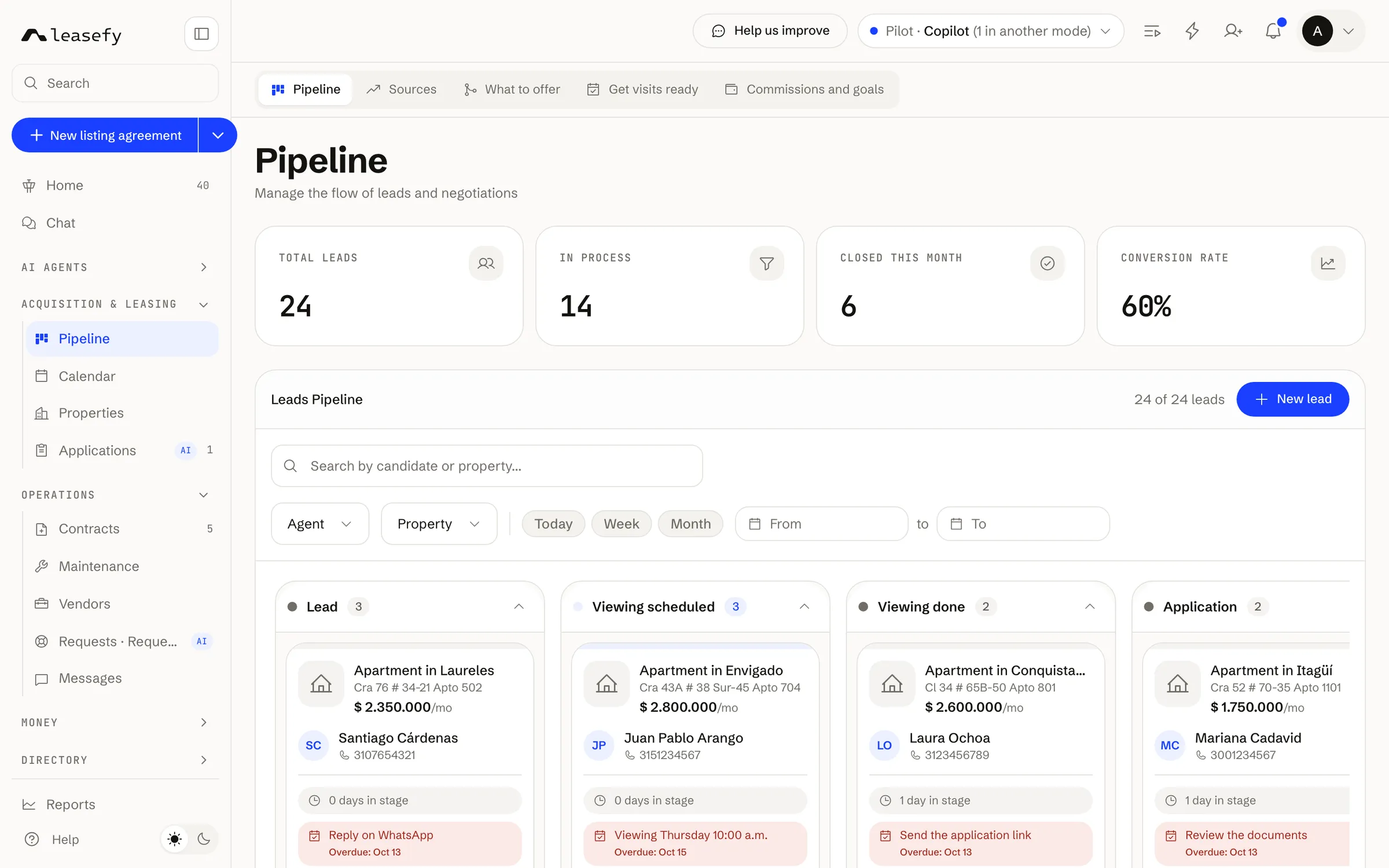
Task: Toggle the Week date filter
Action: 622,524
